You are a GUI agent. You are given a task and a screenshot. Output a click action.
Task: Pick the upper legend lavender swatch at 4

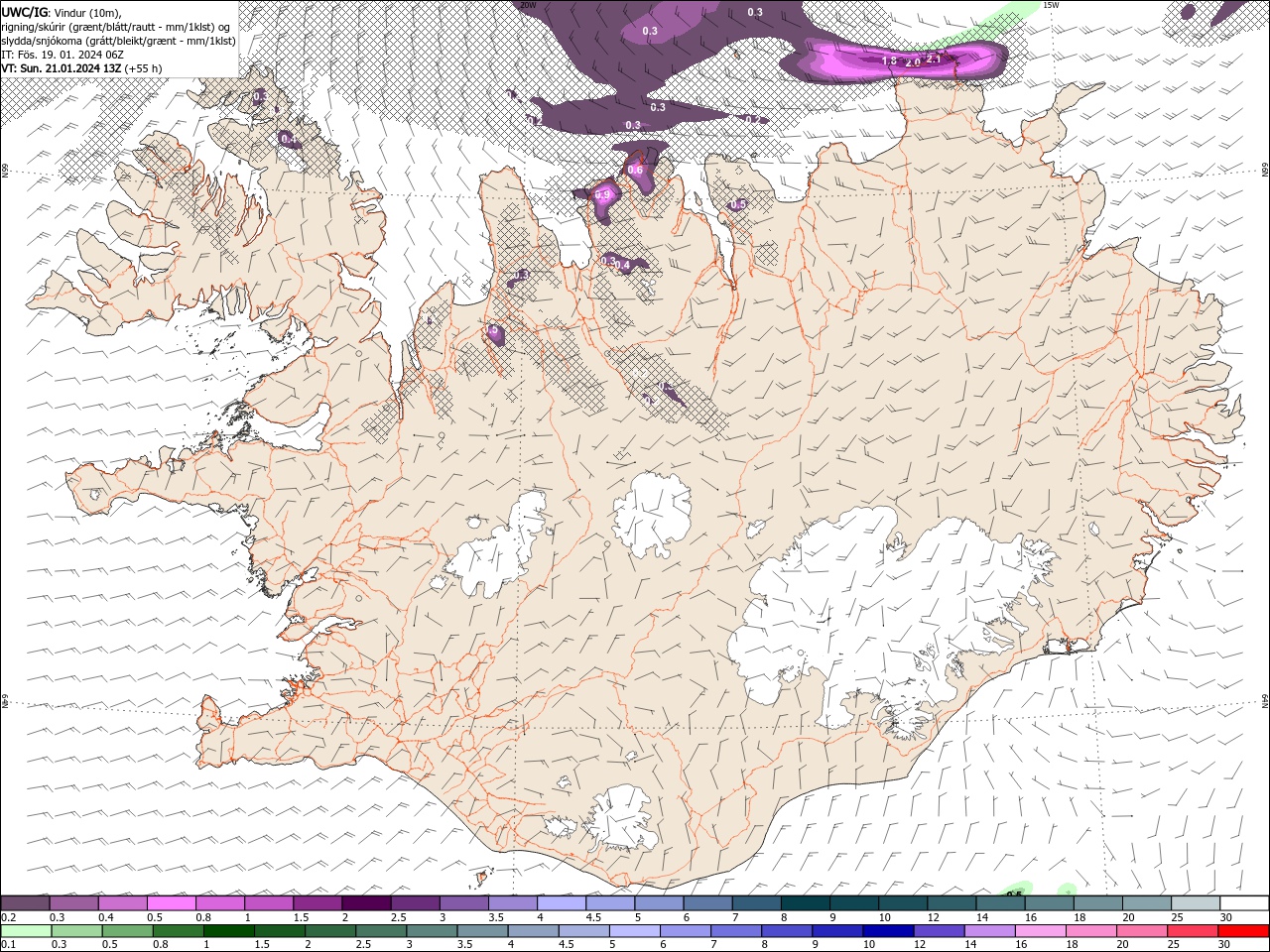pos(562,903)
